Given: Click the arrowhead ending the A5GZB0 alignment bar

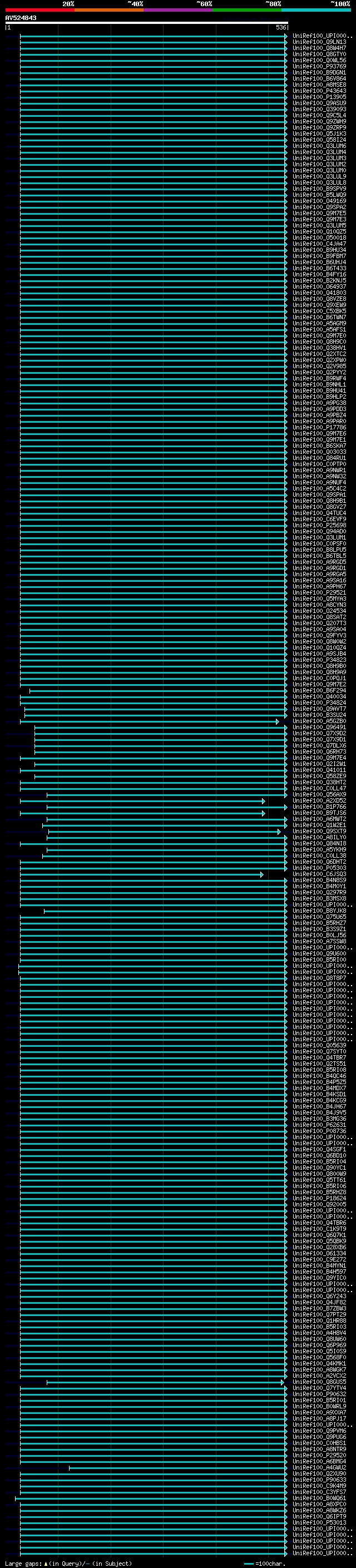Looking at the screenshot, I should [x=278, y=721].
